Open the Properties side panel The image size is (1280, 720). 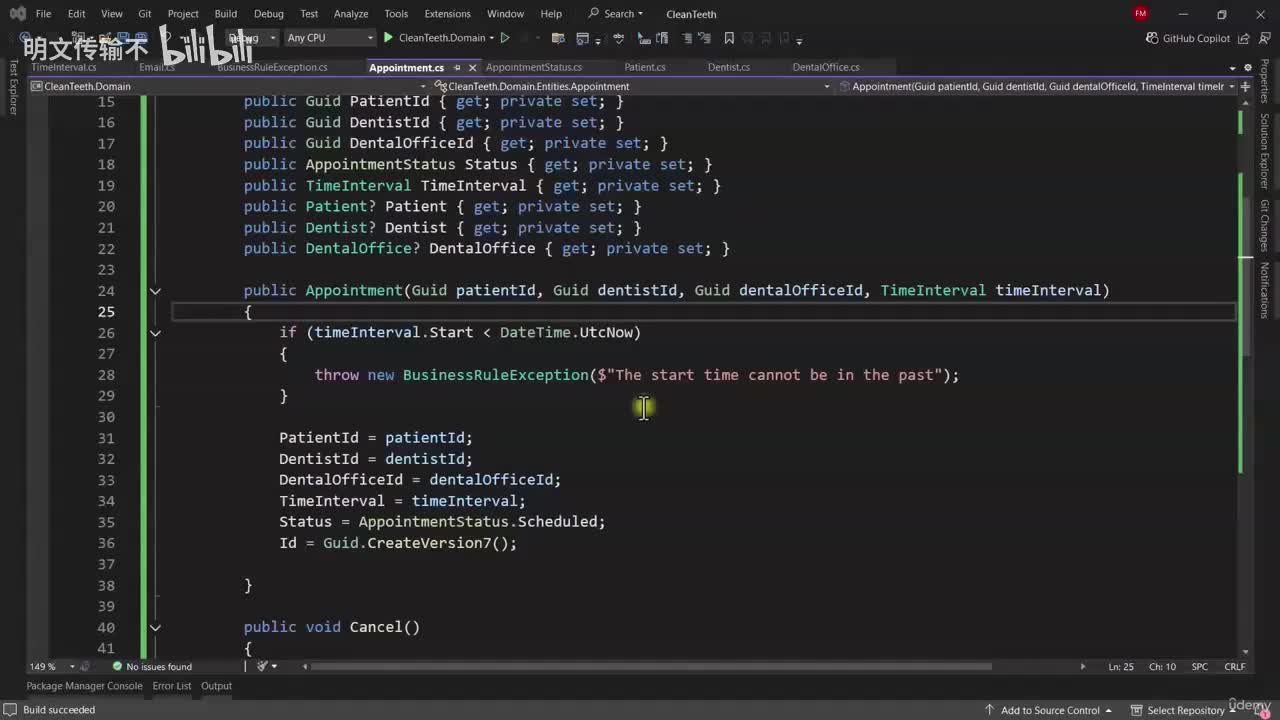(x=1264, y=80)
